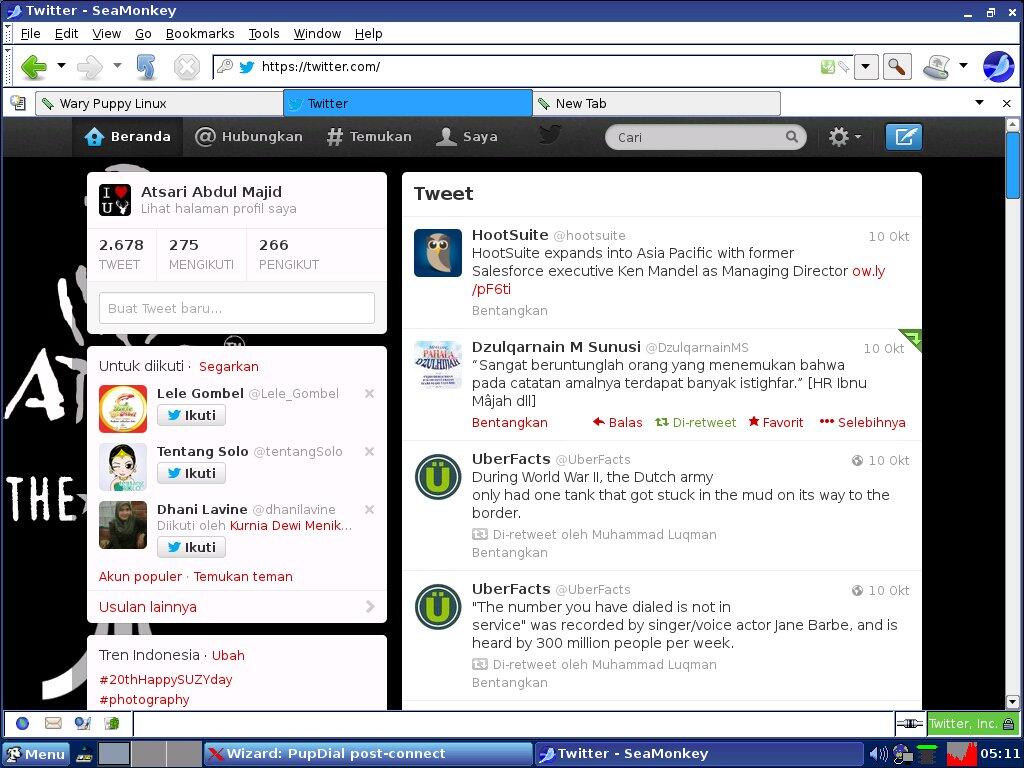The width and height of the screenshot is (1024, 768).
Task: Follow Dhani Lavine with Ikuti button
Action: coord(191,547)
